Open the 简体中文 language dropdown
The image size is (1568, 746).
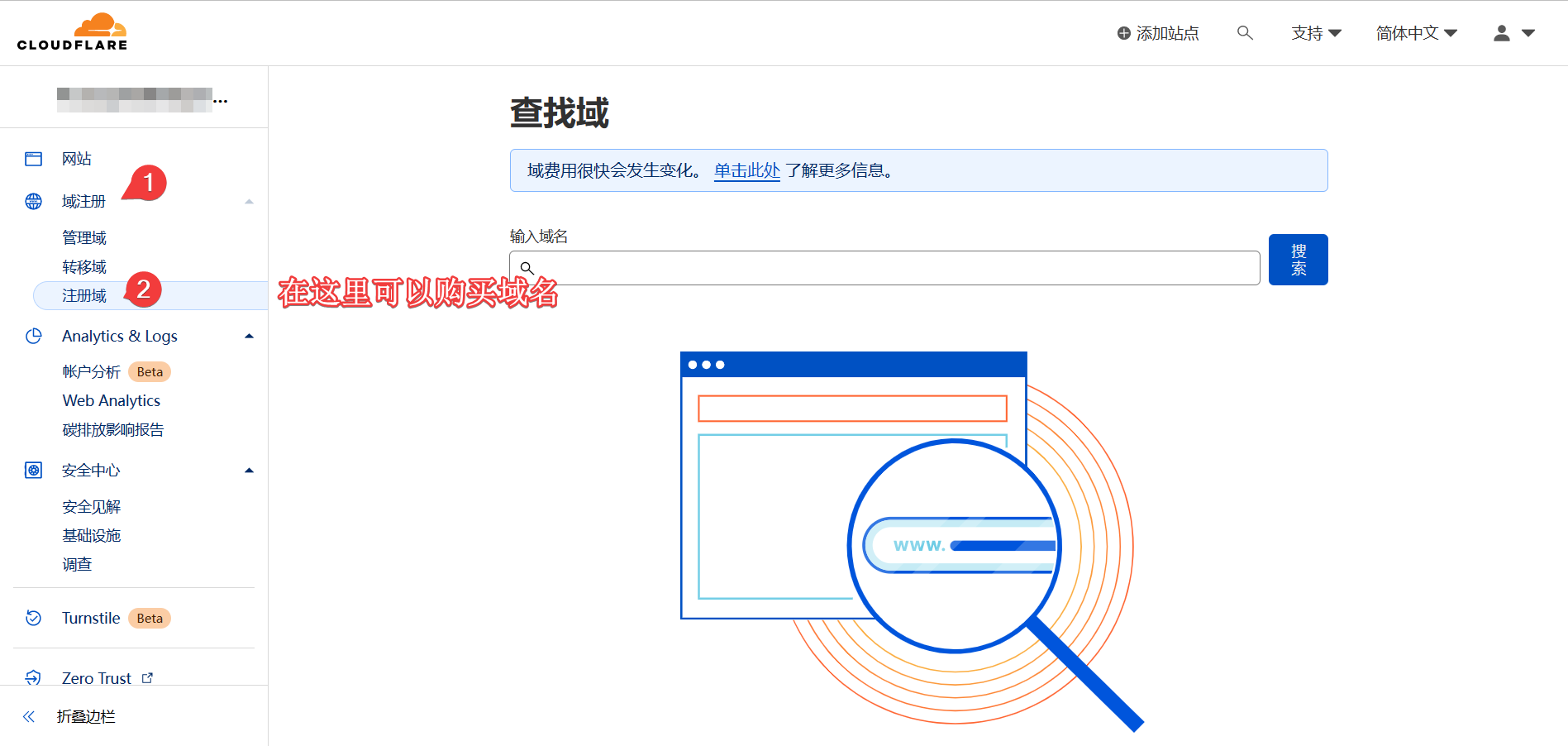point(1416,33)
